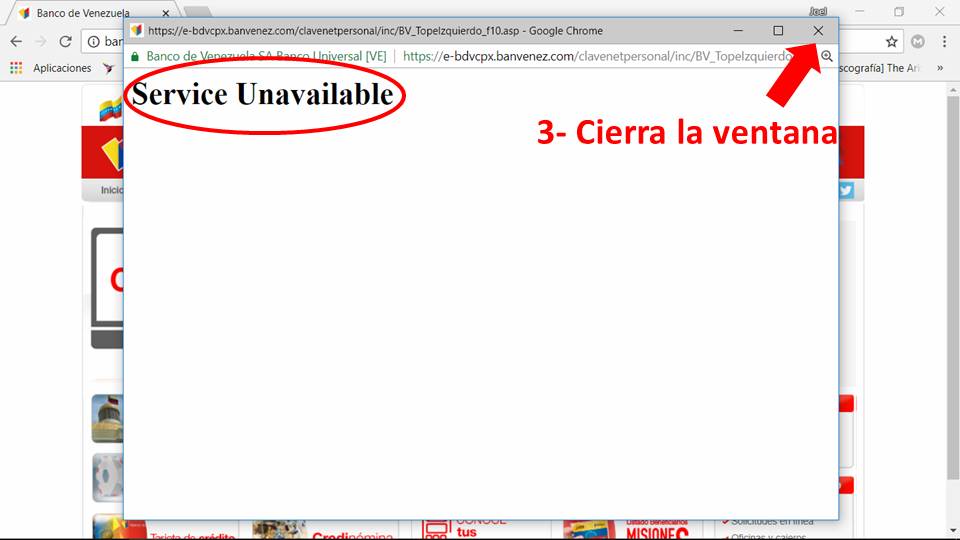Click the bird bookmark icon beside Aplicaciones
The width and height of the screenshot is (960, 540).
(108, 68)
